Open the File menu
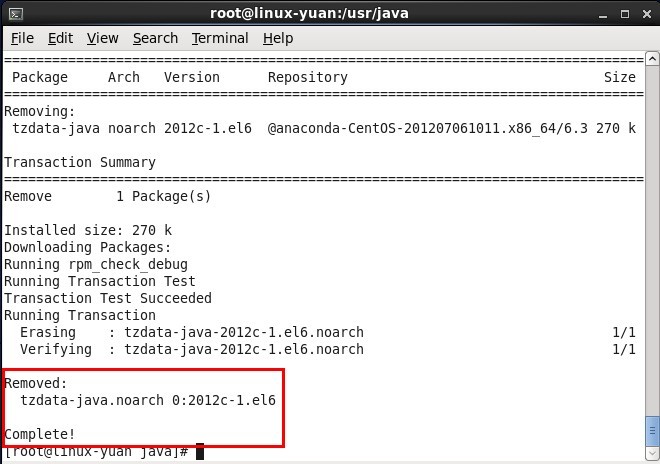Image resolution: width=660 pixels, height=464 pixels. coord(22,38)
